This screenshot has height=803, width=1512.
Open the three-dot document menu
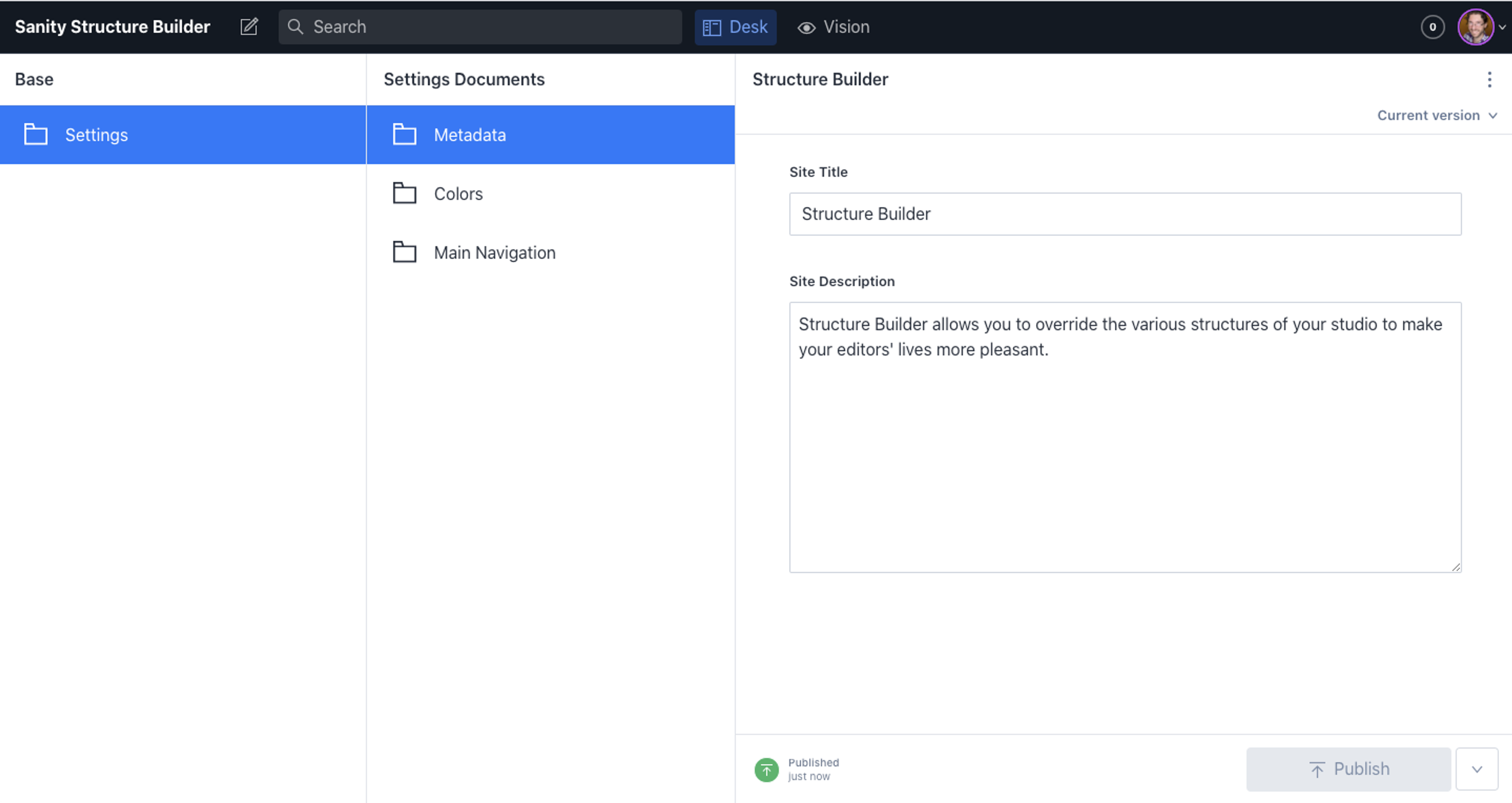click(1489, 79)
